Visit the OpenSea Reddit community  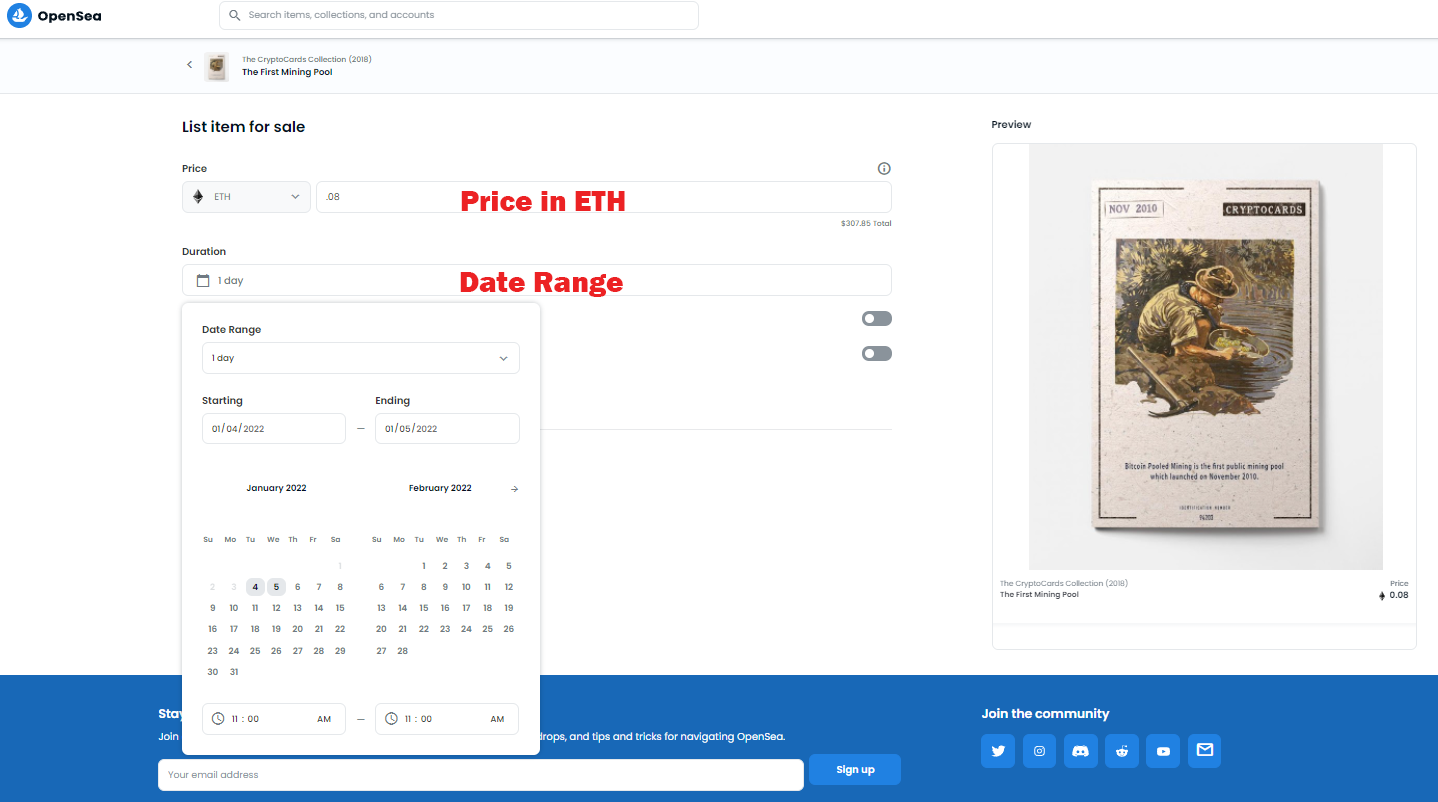(1121, 751)
